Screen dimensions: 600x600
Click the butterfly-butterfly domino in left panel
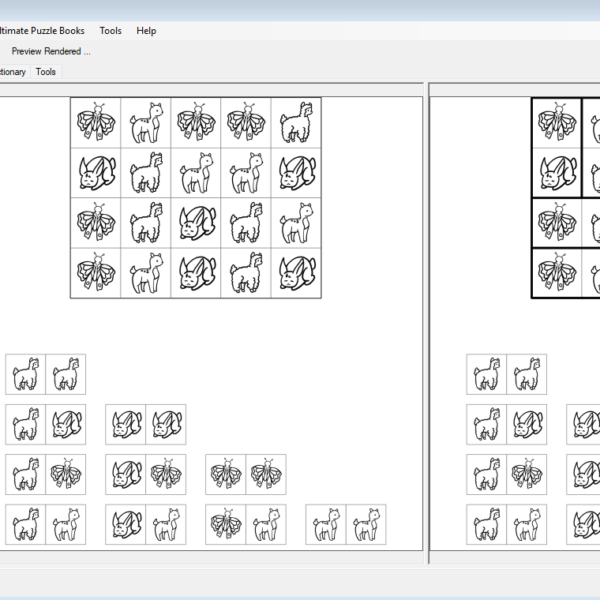pyautogui.click(x=246, y=475)
